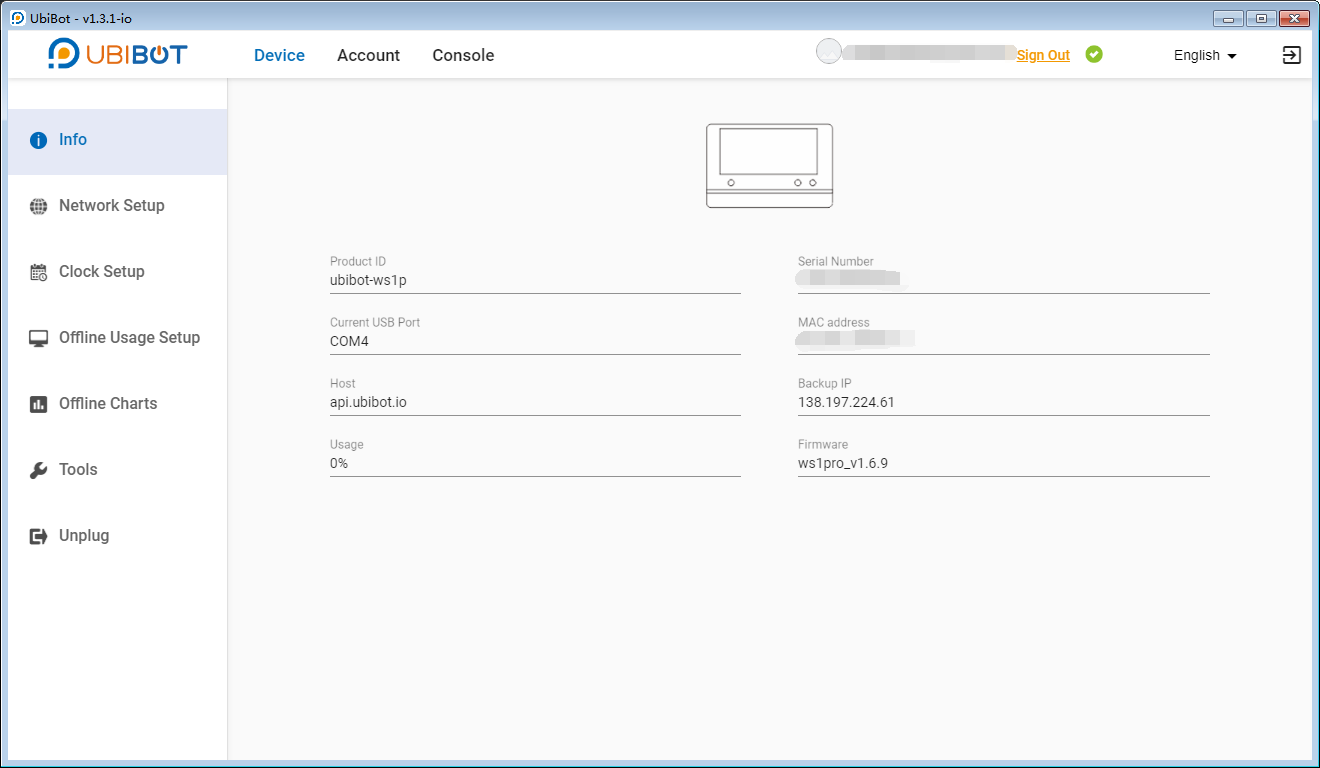Click the Unplug exit icon in sidebar

tap(38, 536)
